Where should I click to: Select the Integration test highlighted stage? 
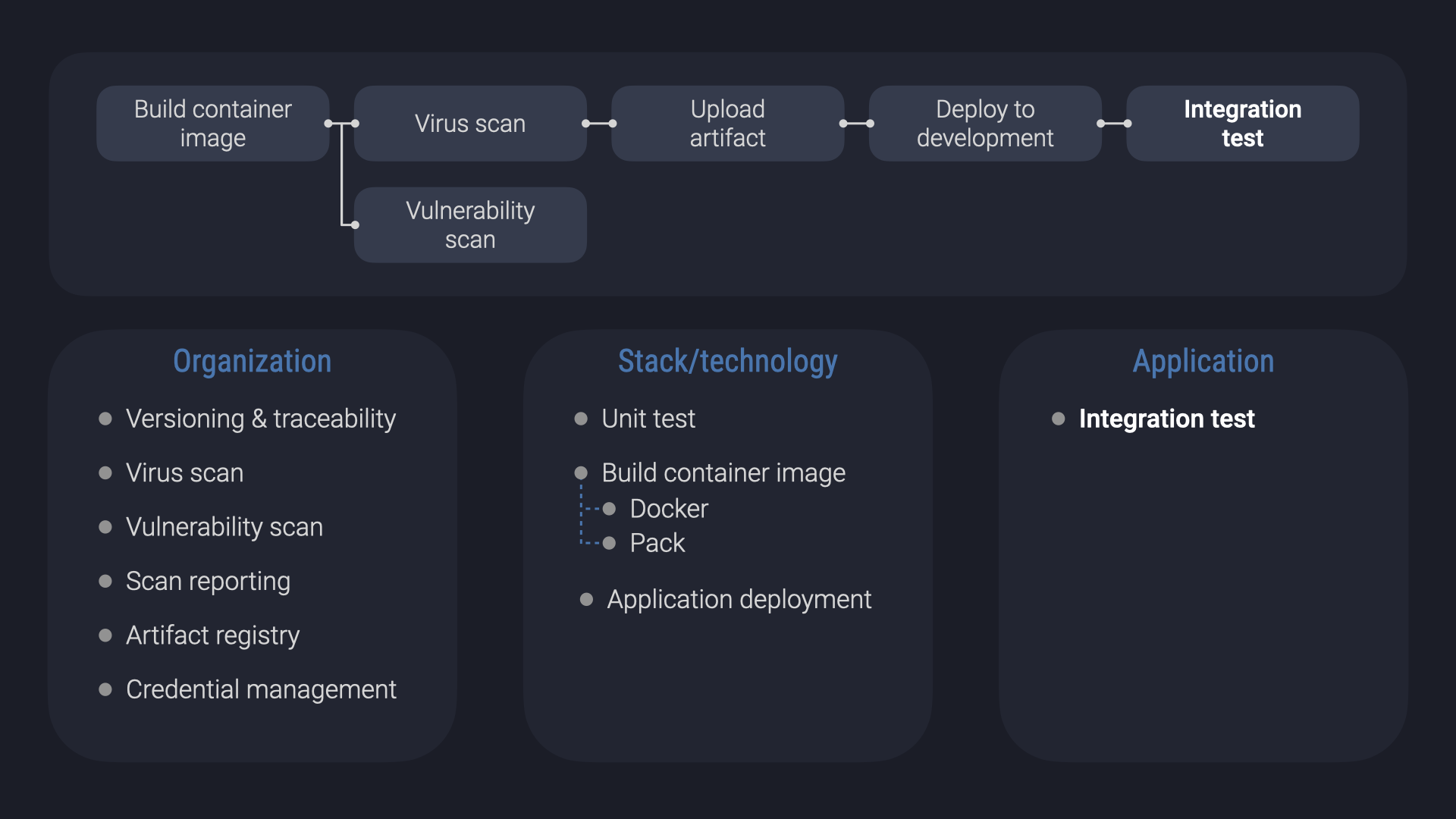point(1244,122)
